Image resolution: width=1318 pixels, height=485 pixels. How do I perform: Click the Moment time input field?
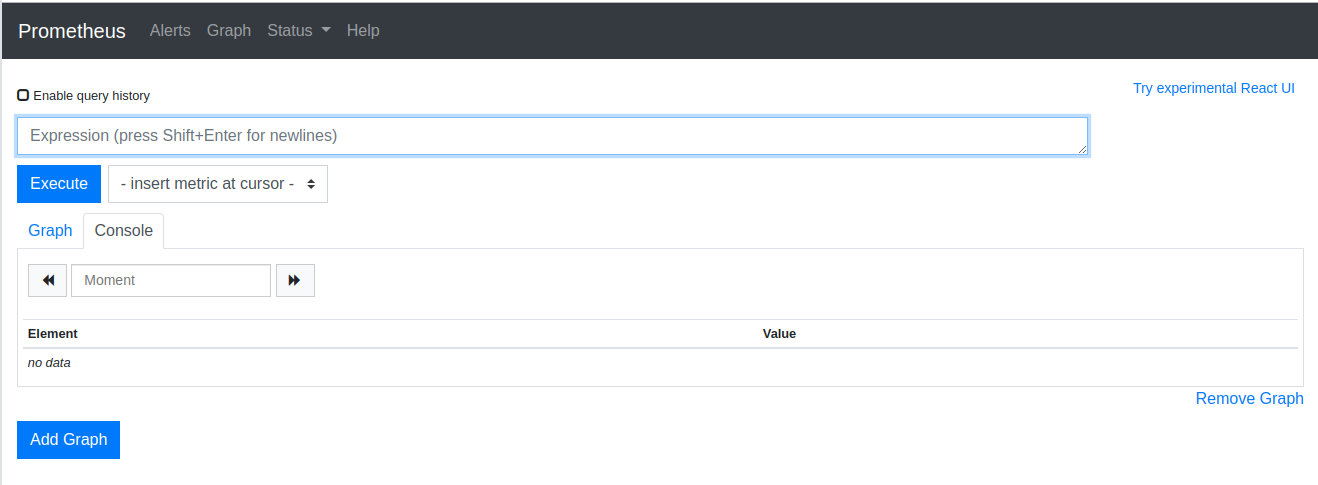[x=171, y=280]
